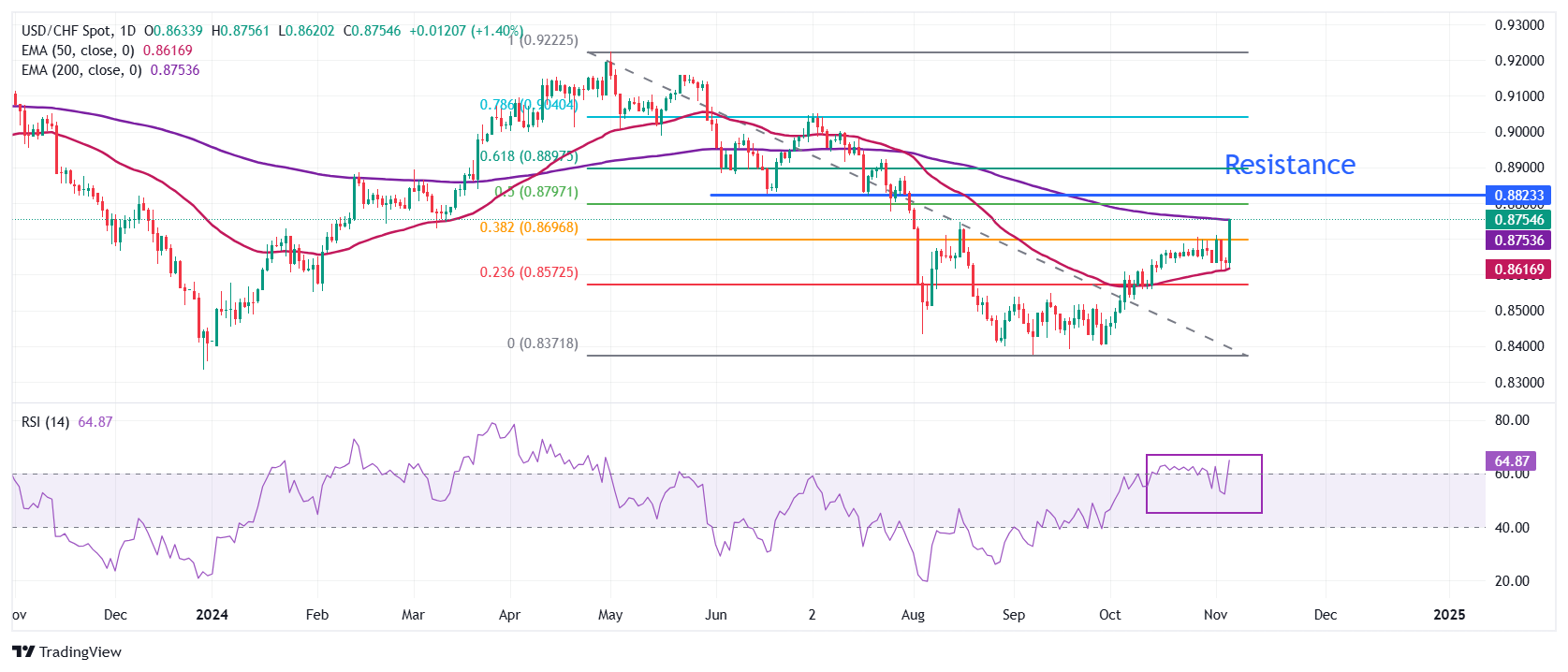Image resolution: width=1568 pixels, height=672 pixels.
Task: Click the blue Resistance text label
Action: tap(1289, 165)
